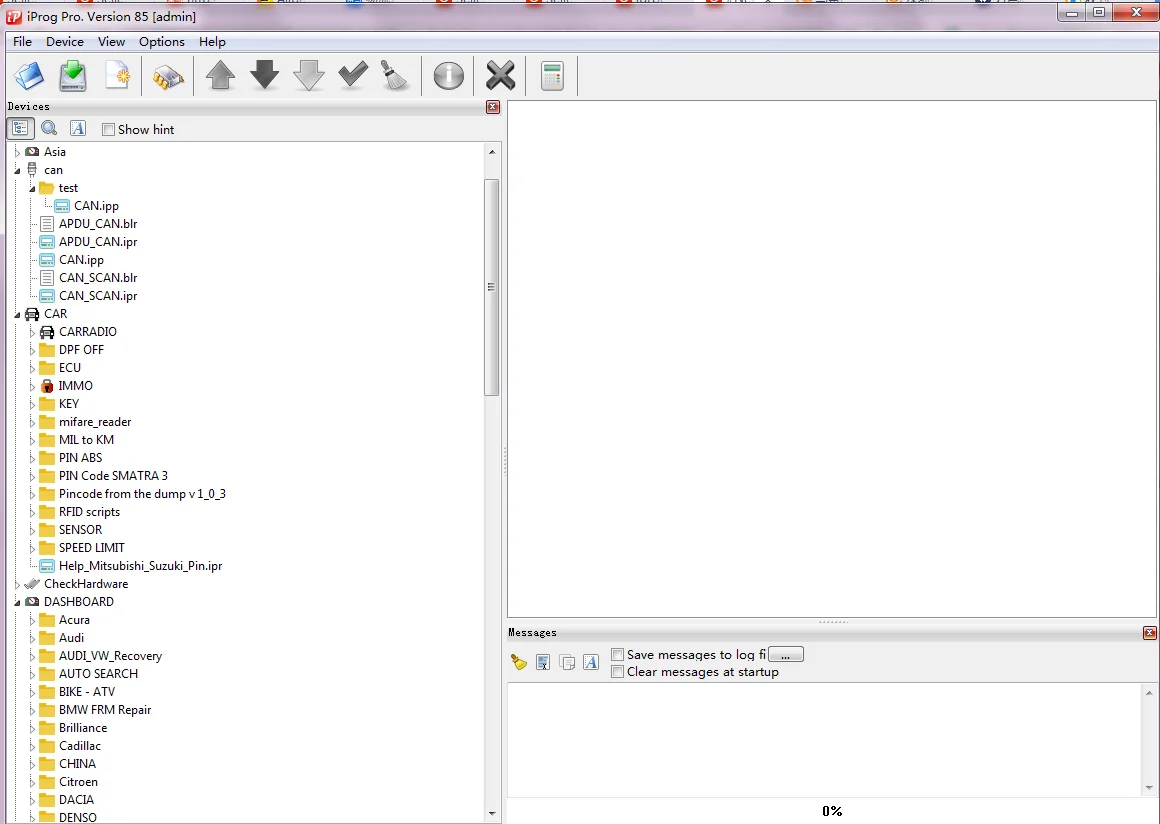Click the font icon in Devices panel
The height and width of the screenshot is (824, 1160).
(78, 129)
